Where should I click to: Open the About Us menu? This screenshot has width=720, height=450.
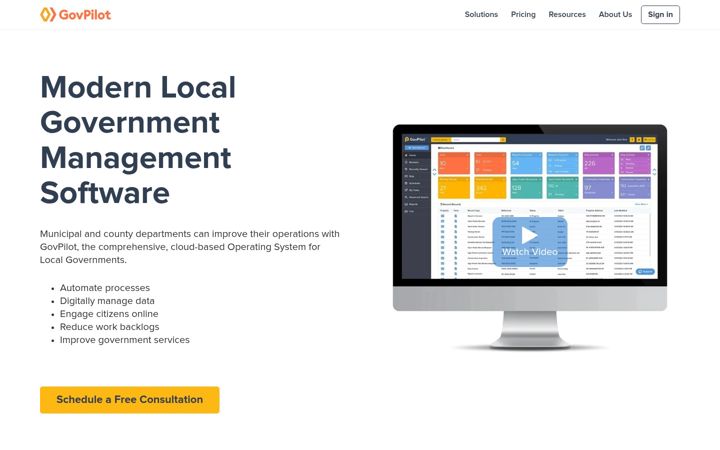click(615, 14)
